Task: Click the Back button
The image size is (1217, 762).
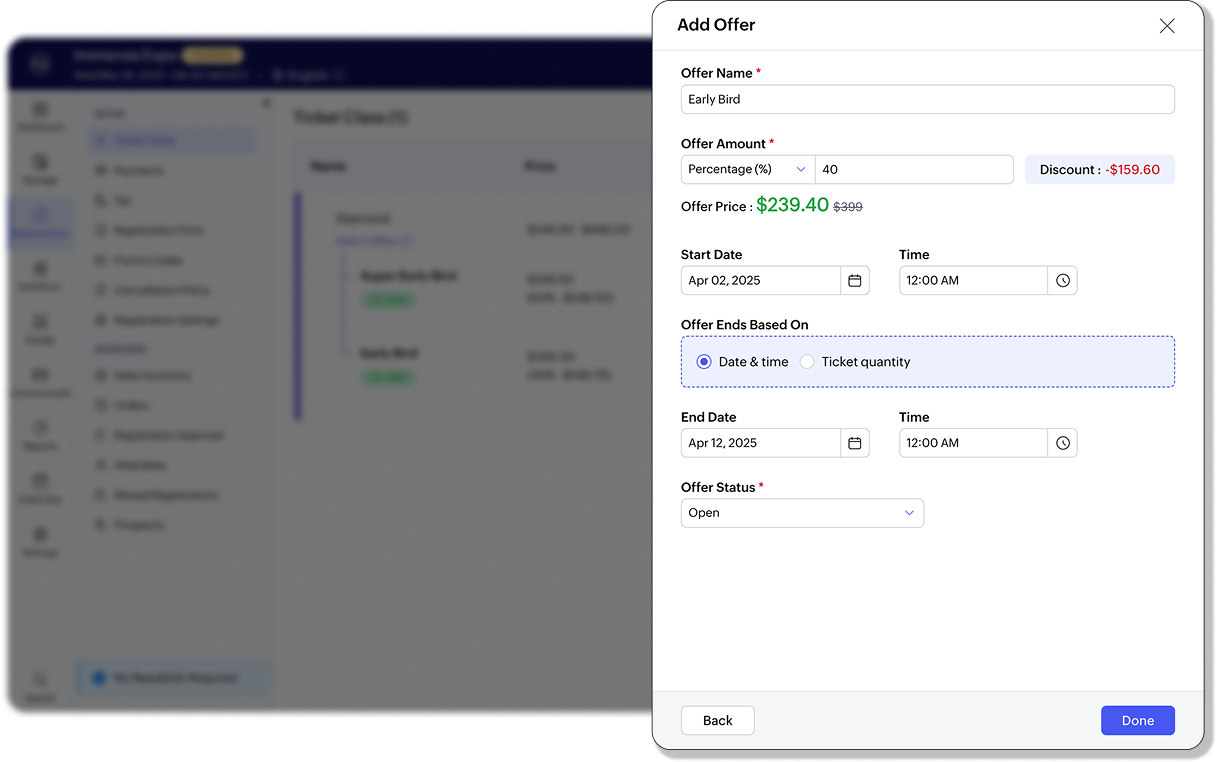Action: [x=718, y=721]
